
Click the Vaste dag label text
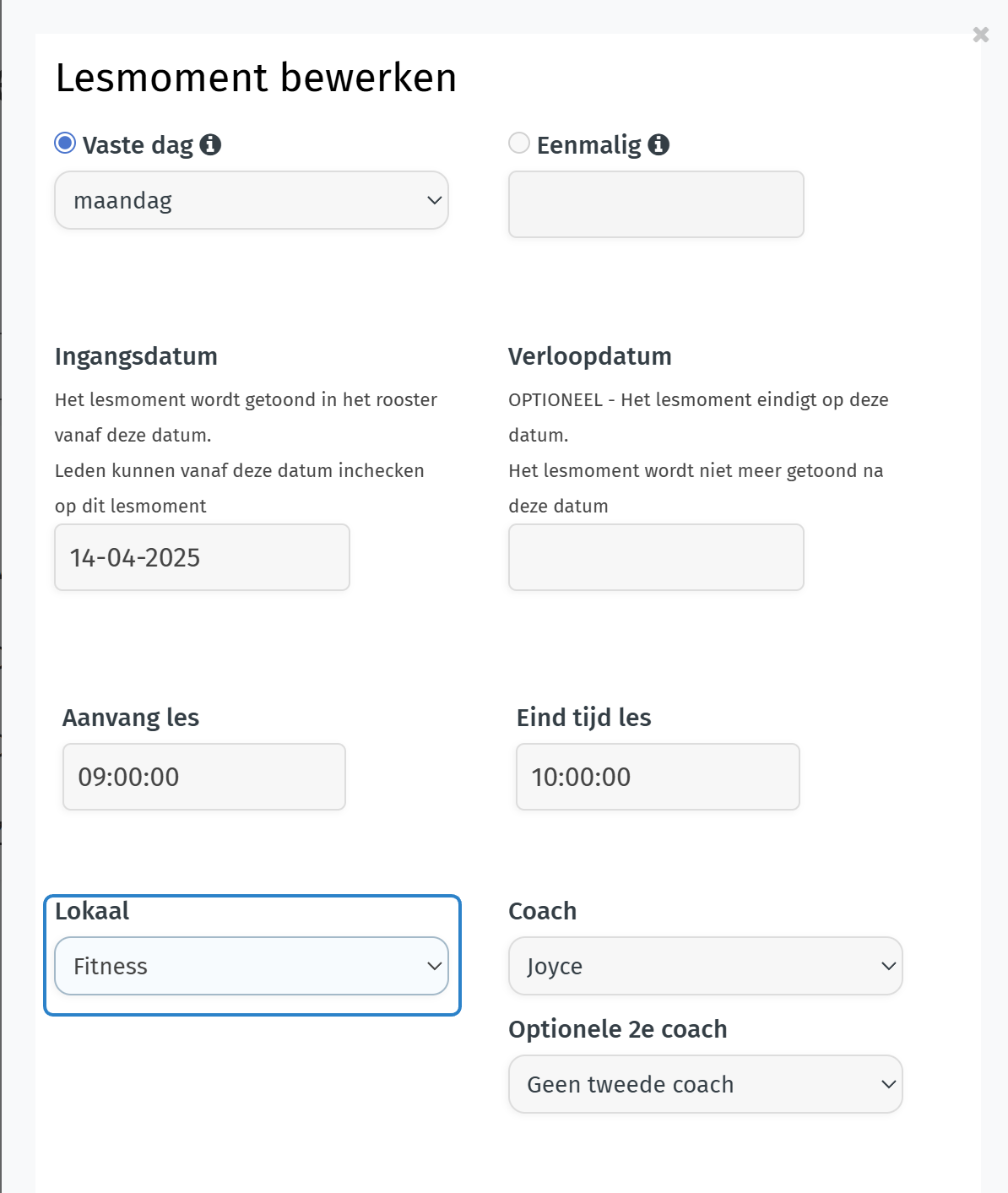click(138, 145)
